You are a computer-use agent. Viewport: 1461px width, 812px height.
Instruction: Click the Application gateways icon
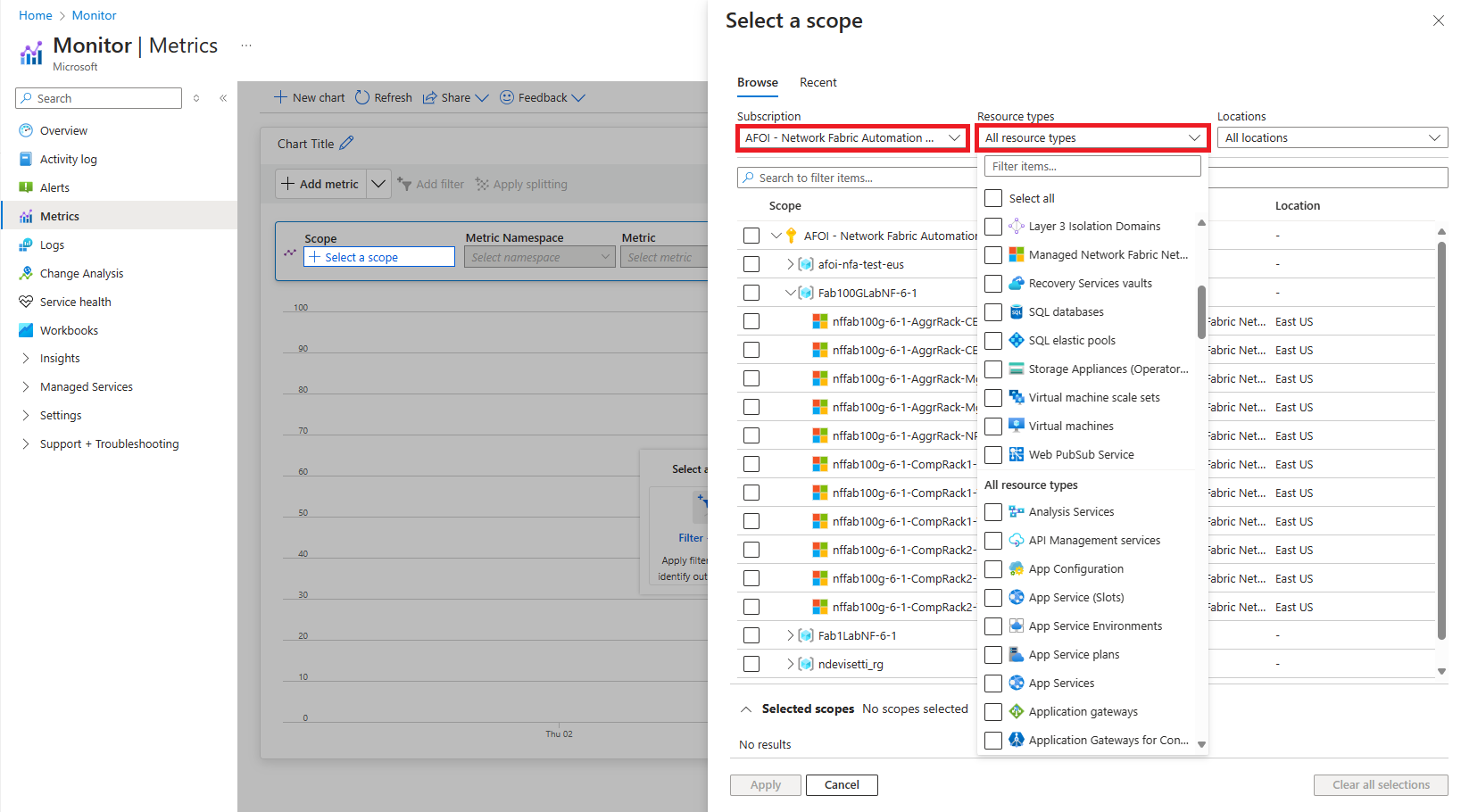pyautogui.click(x=1017, y=711)
